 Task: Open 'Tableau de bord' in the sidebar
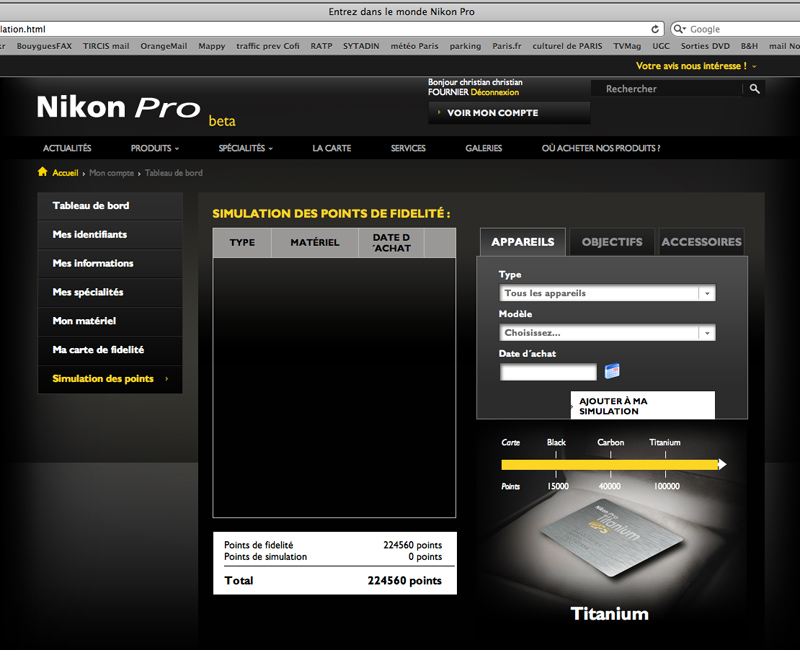coord(110,206)
